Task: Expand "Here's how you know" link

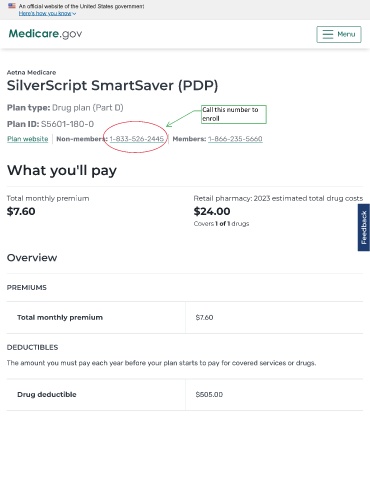Action: (x=45, y=13)
